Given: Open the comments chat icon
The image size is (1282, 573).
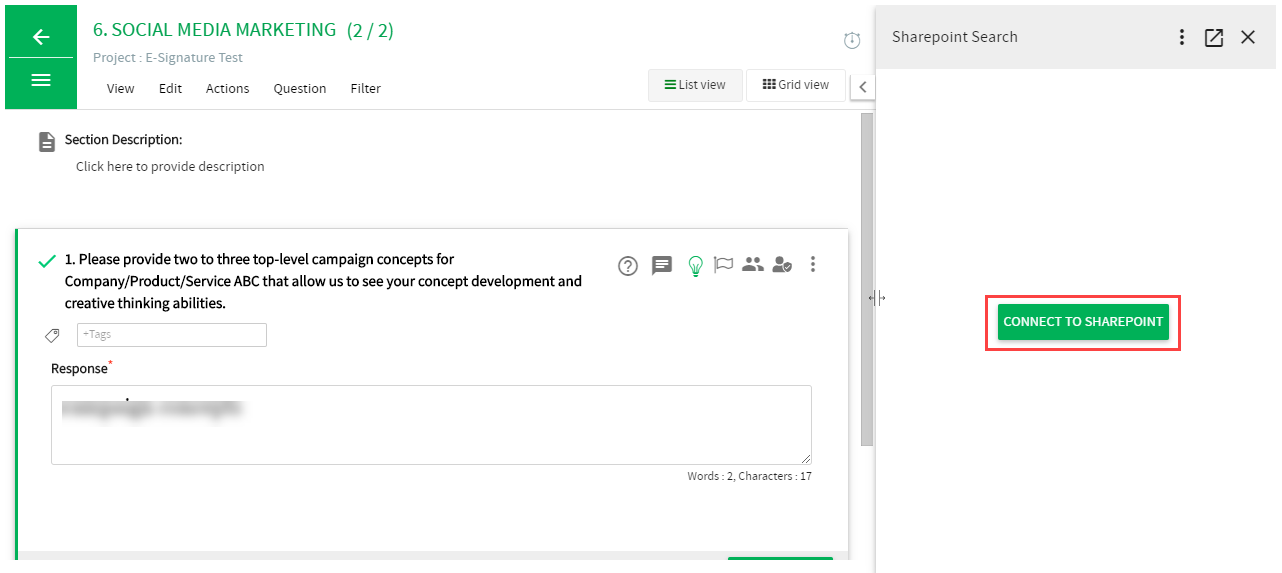Looking at the screenshot, I should 662,266.
